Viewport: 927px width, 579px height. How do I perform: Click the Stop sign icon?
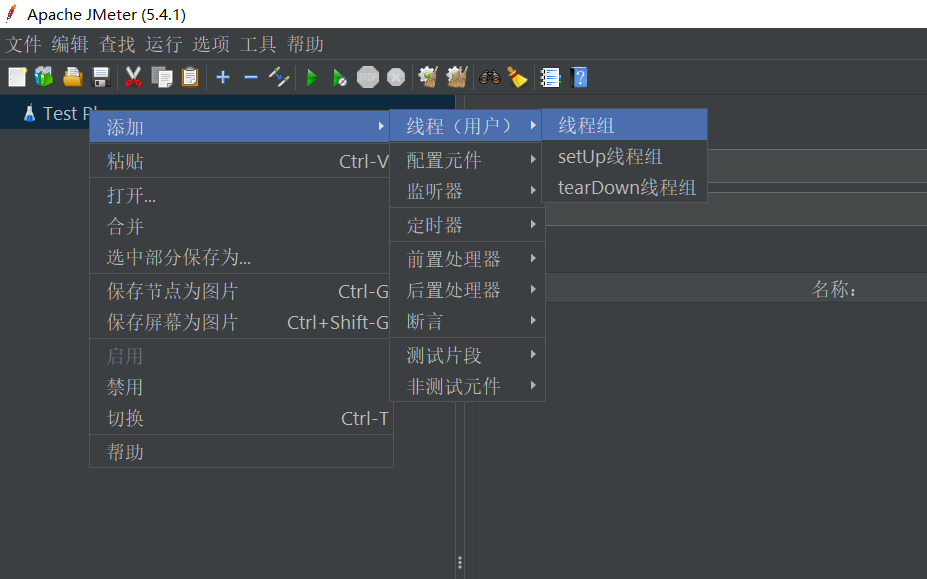click(368, 77)
